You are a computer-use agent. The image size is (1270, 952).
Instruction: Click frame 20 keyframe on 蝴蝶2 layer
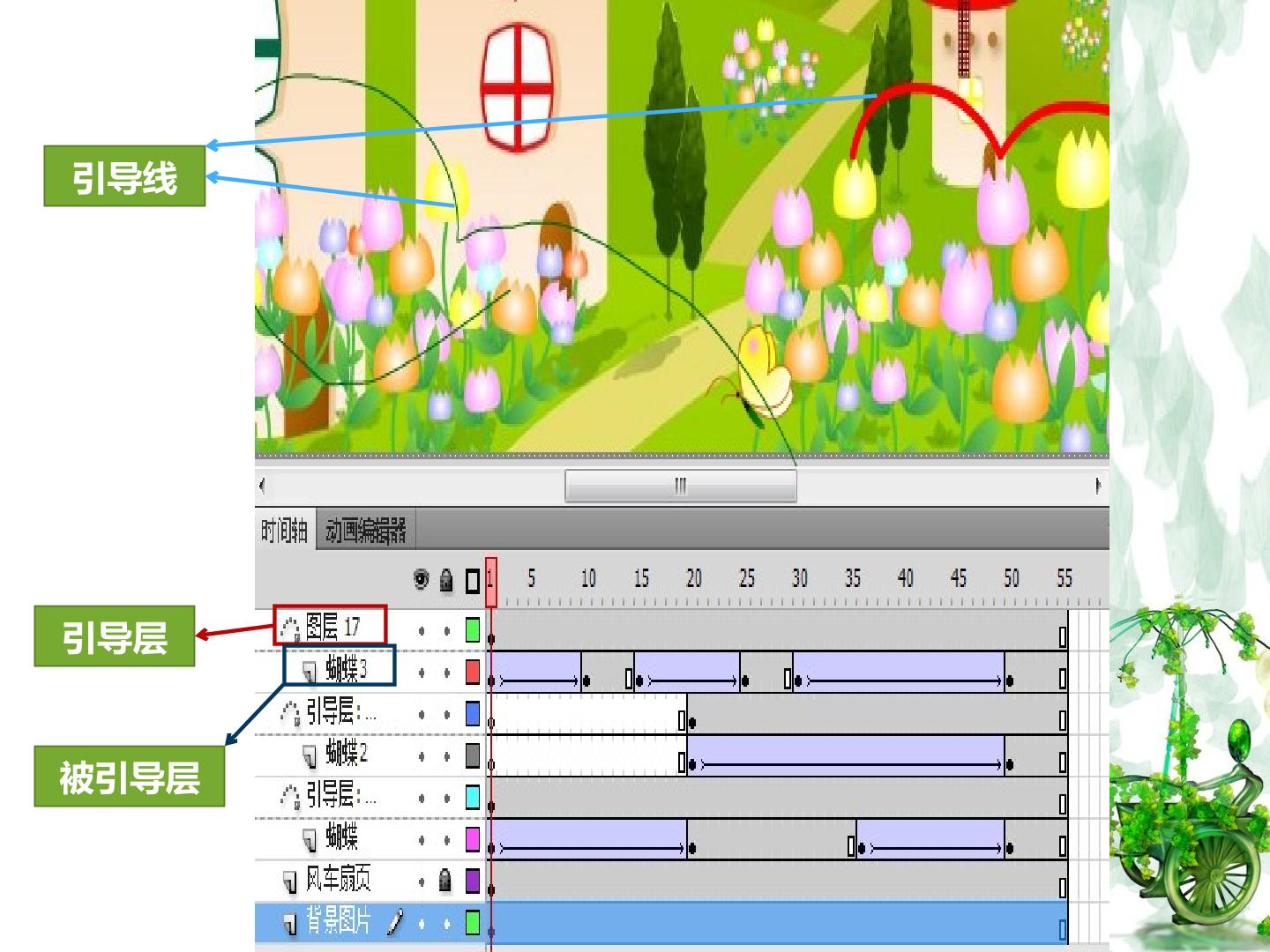tap(692, 764)
